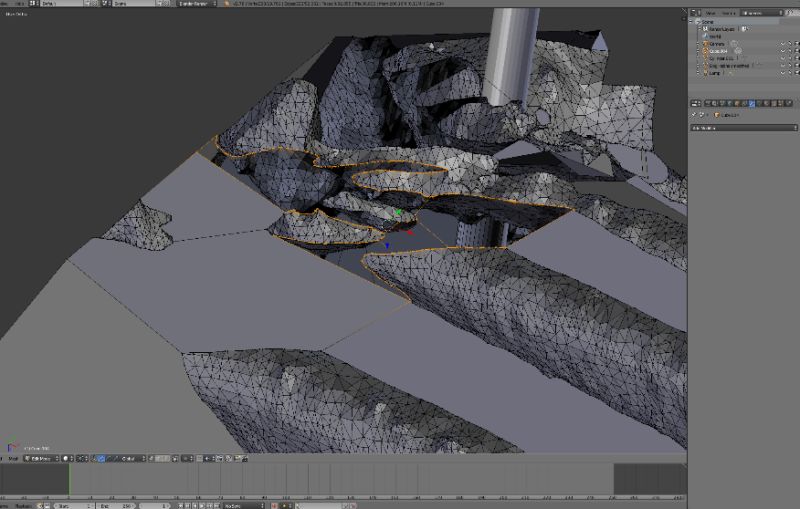Open the Physics tab in Properties

789,104
